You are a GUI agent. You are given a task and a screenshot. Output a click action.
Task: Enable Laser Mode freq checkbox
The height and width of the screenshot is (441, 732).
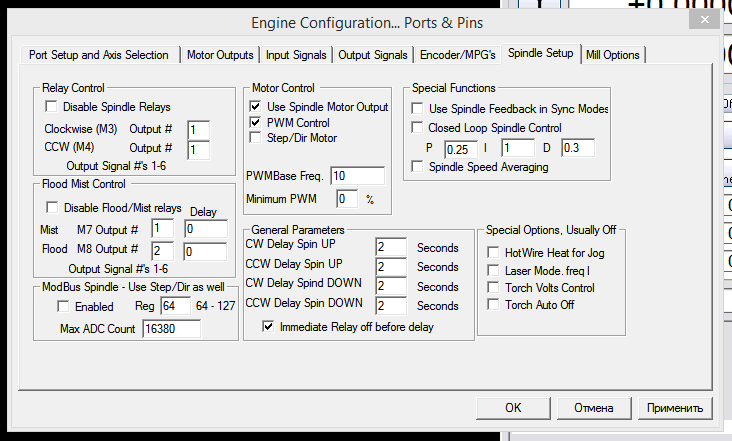(x=493, y=271)
